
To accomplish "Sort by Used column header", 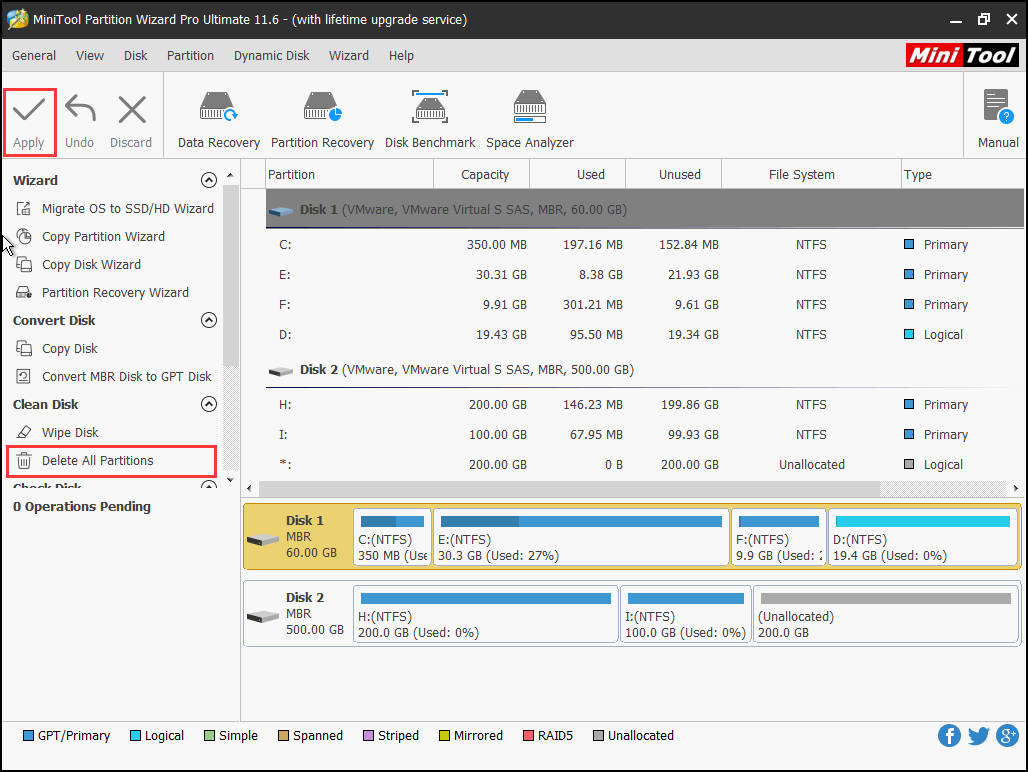I will tap(578, 174).
